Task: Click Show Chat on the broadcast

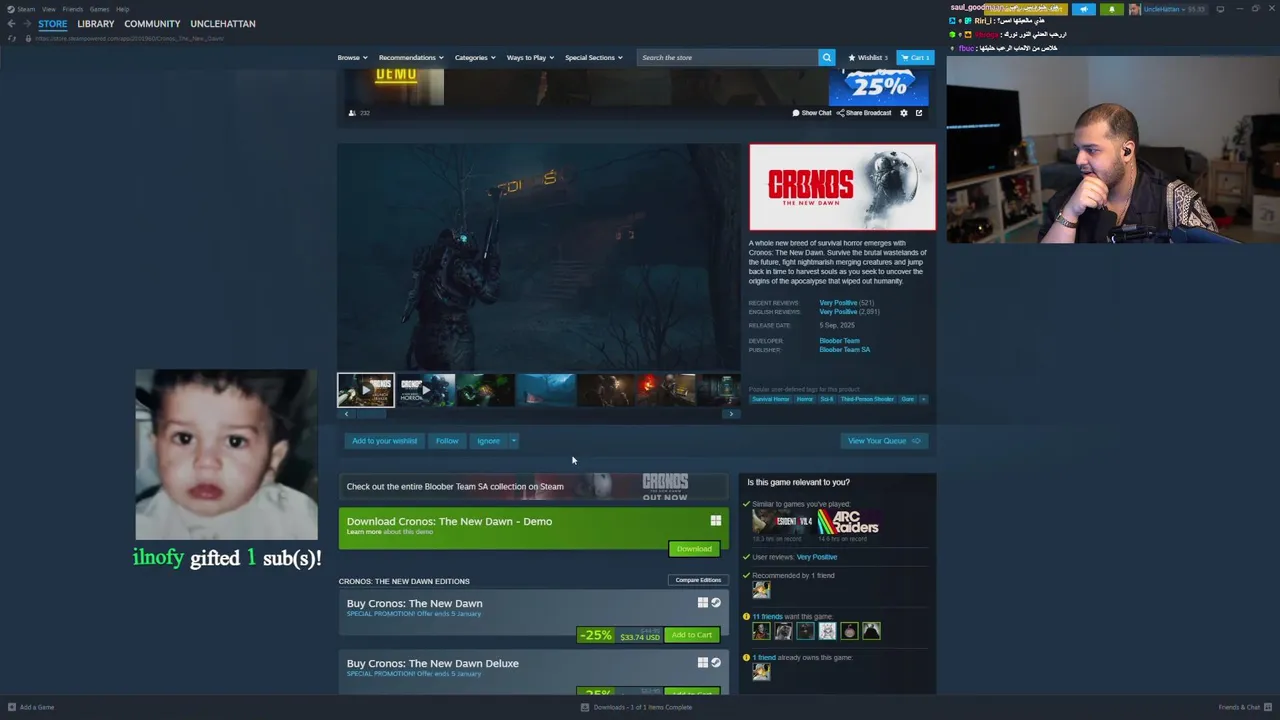Action: coord(812,113)
